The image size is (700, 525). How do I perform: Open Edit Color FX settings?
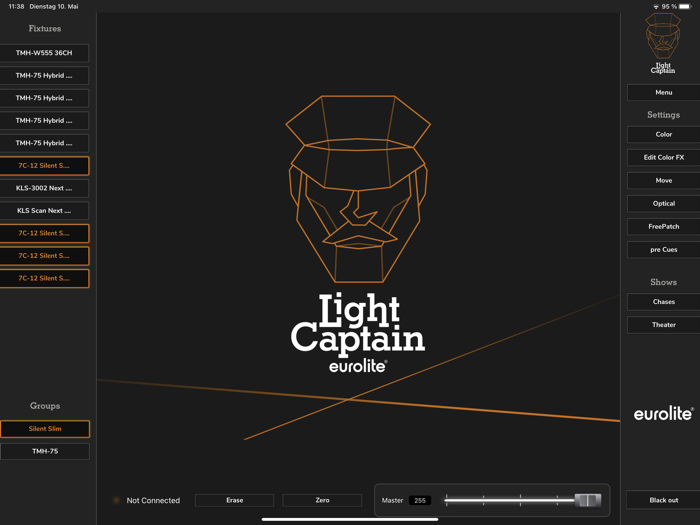point(663,158)
